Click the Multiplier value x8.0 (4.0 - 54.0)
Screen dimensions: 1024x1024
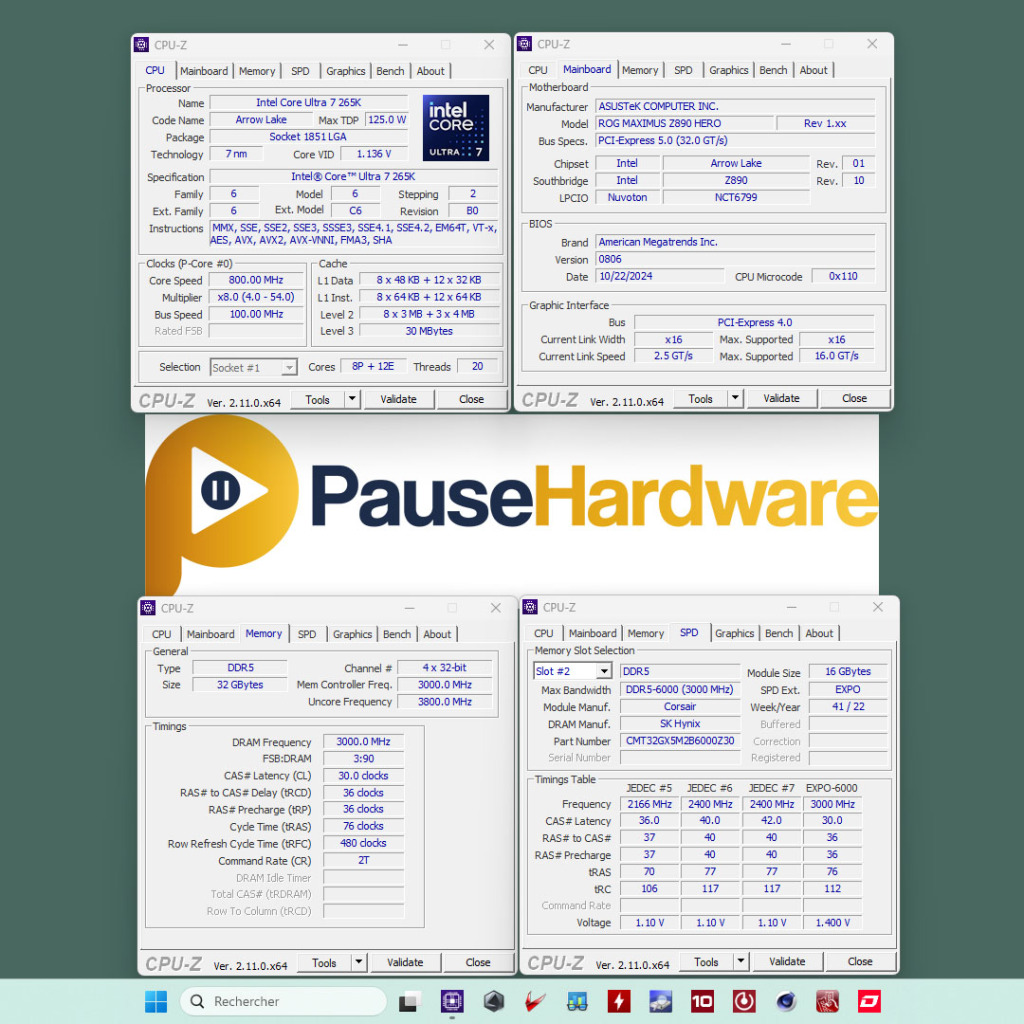[256, 297]
